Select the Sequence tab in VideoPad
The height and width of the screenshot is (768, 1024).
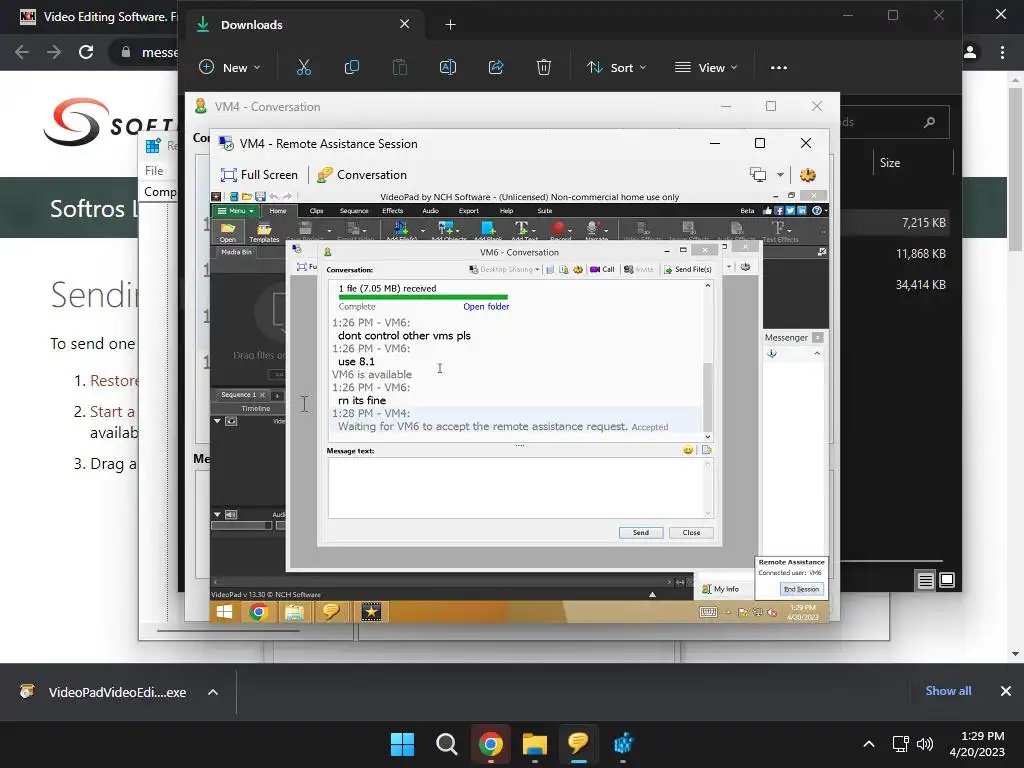[x=354, y=211]
